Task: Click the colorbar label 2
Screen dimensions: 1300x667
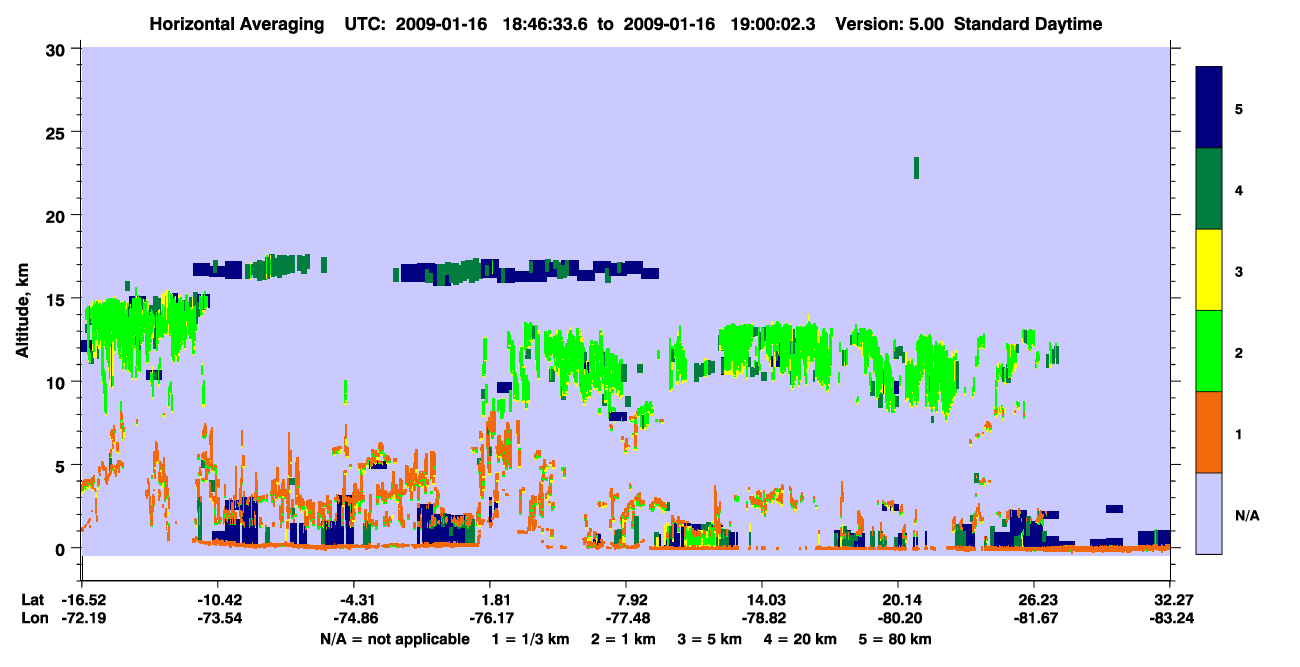Action: (x=1239, y=352)
